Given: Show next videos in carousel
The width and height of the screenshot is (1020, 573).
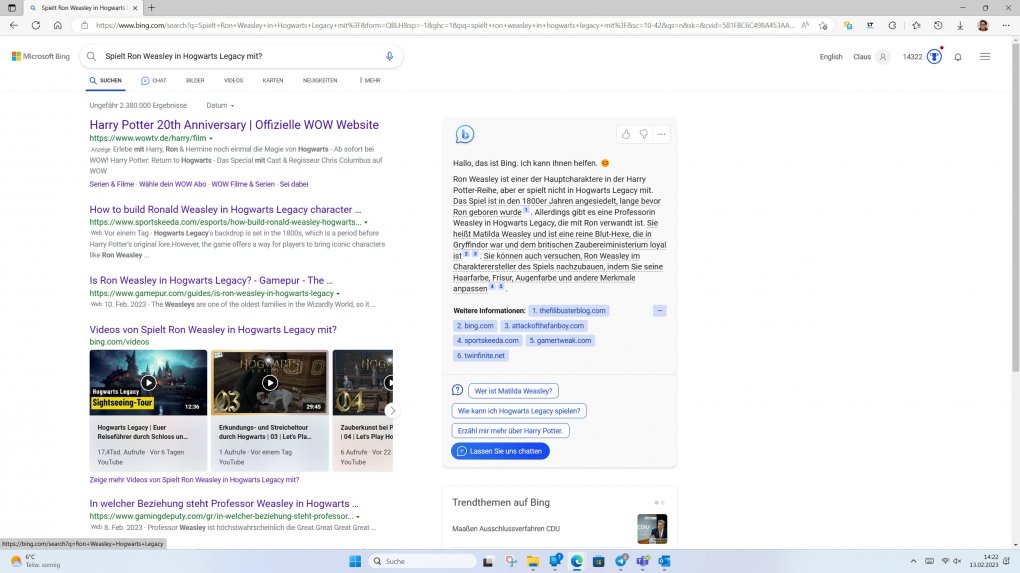Looking at the screenshot, I should [x=392, y=410].
